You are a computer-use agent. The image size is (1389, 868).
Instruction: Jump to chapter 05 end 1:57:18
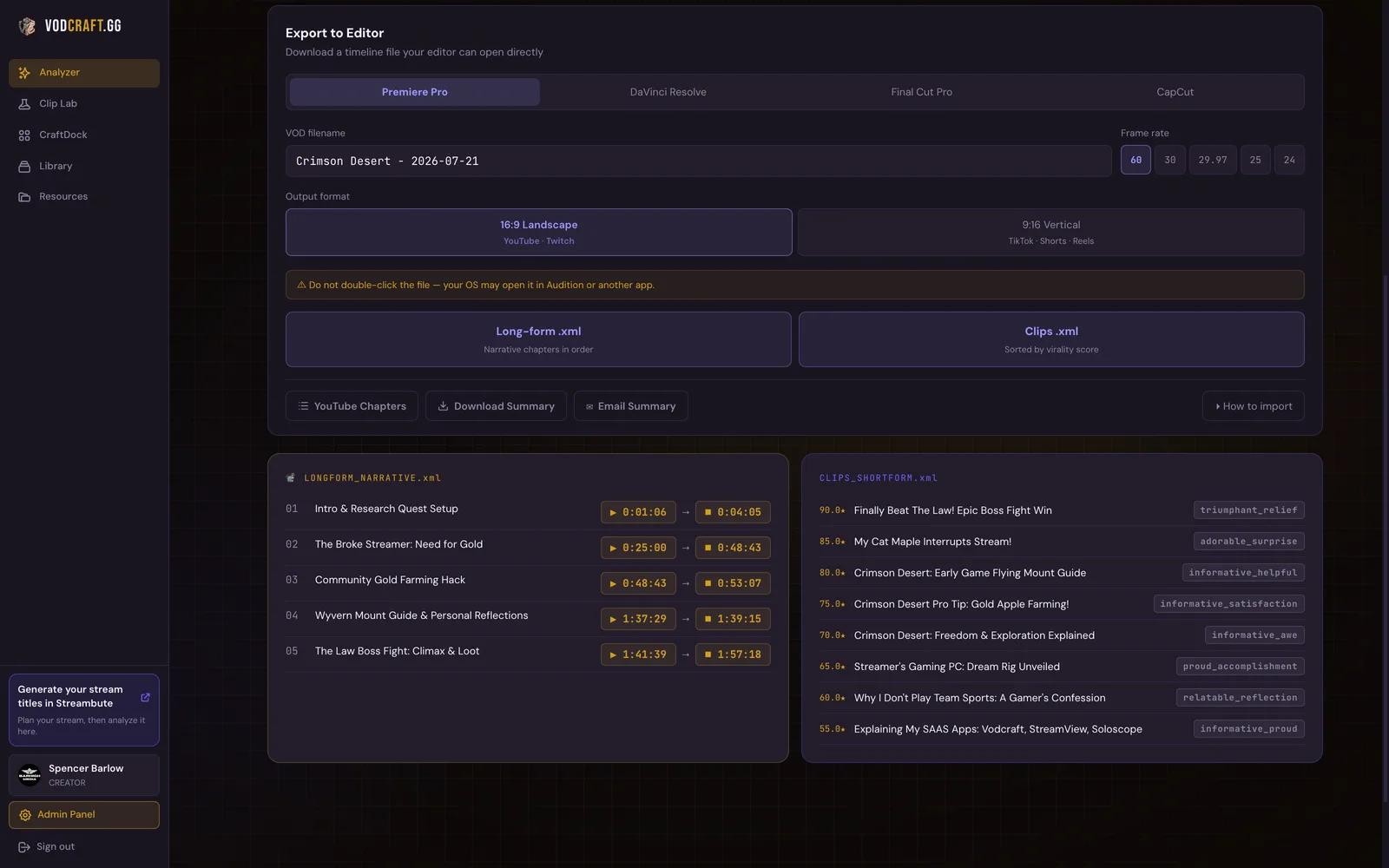pos(733,654)
